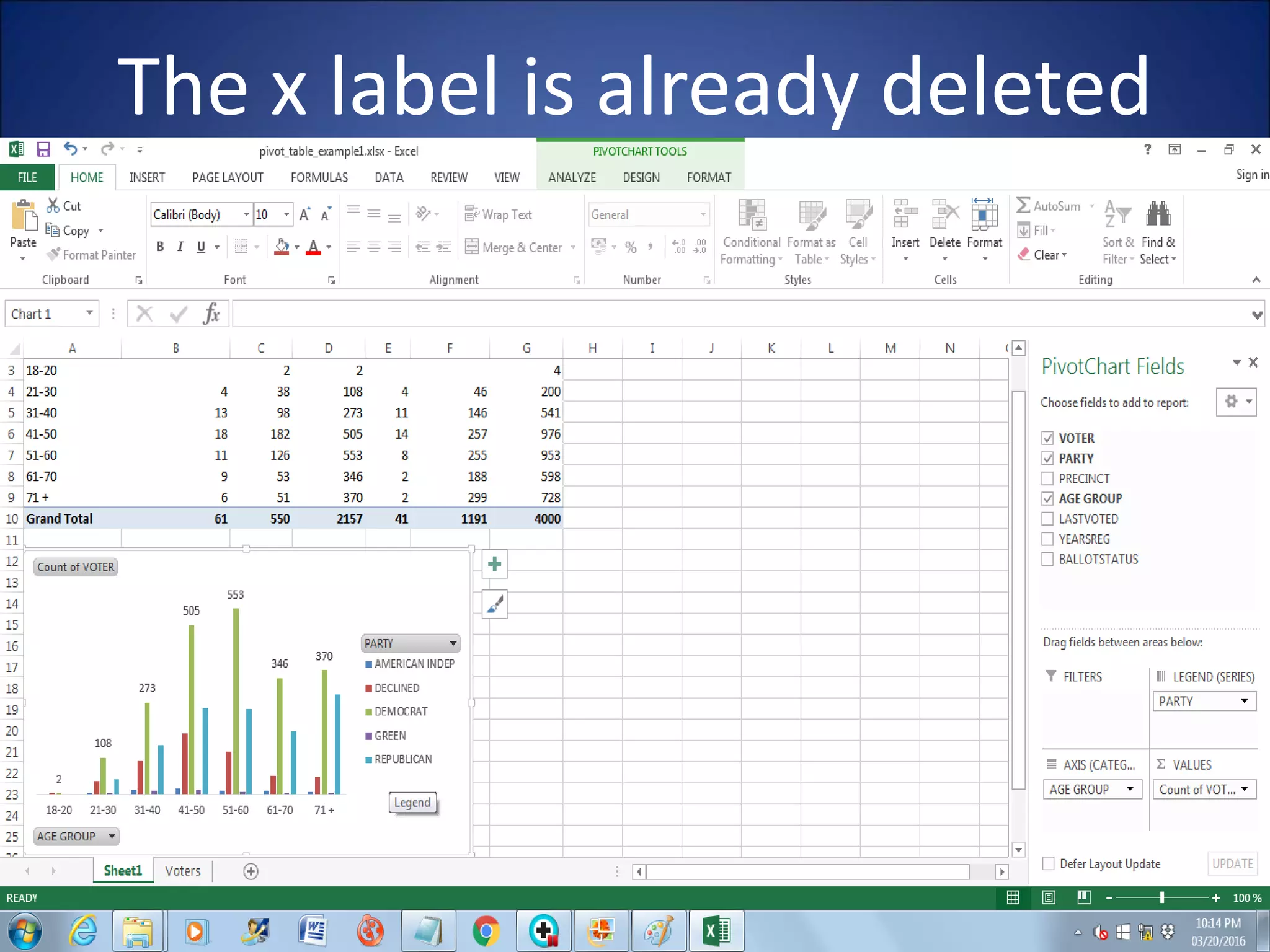Open the font name Calibri dropdown
The height and width of the screenshot is (952, 1270).
pos(246,214)
